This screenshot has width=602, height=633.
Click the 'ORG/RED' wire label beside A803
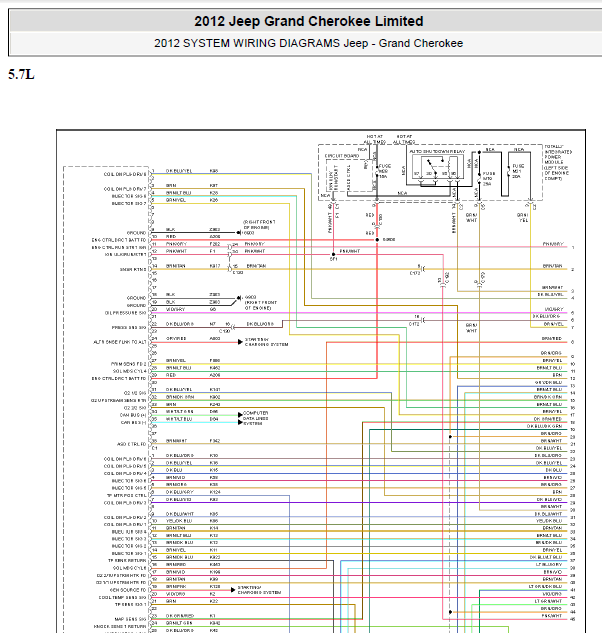[176, 338]
